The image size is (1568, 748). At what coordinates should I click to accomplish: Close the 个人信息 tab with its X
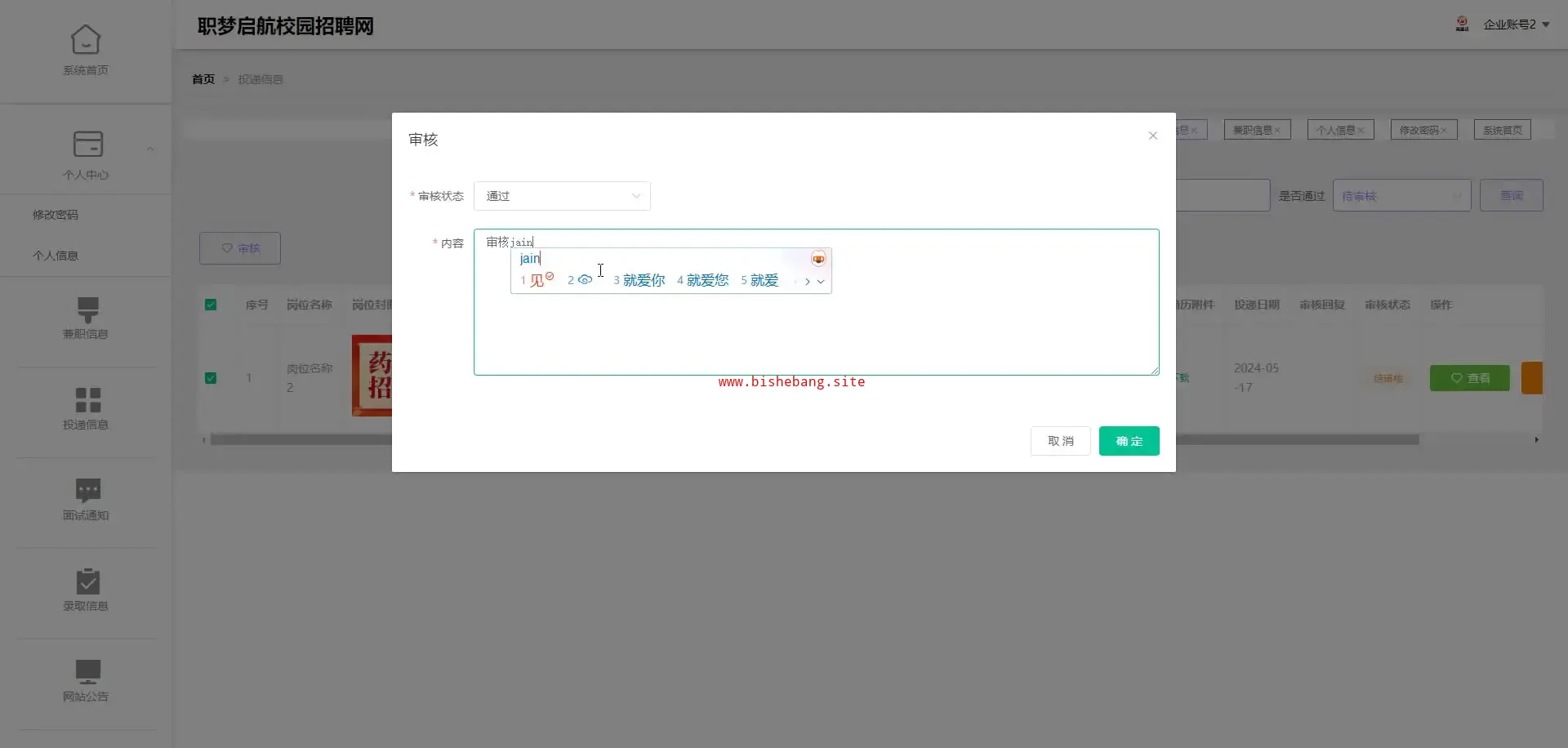click(1361, 131)
